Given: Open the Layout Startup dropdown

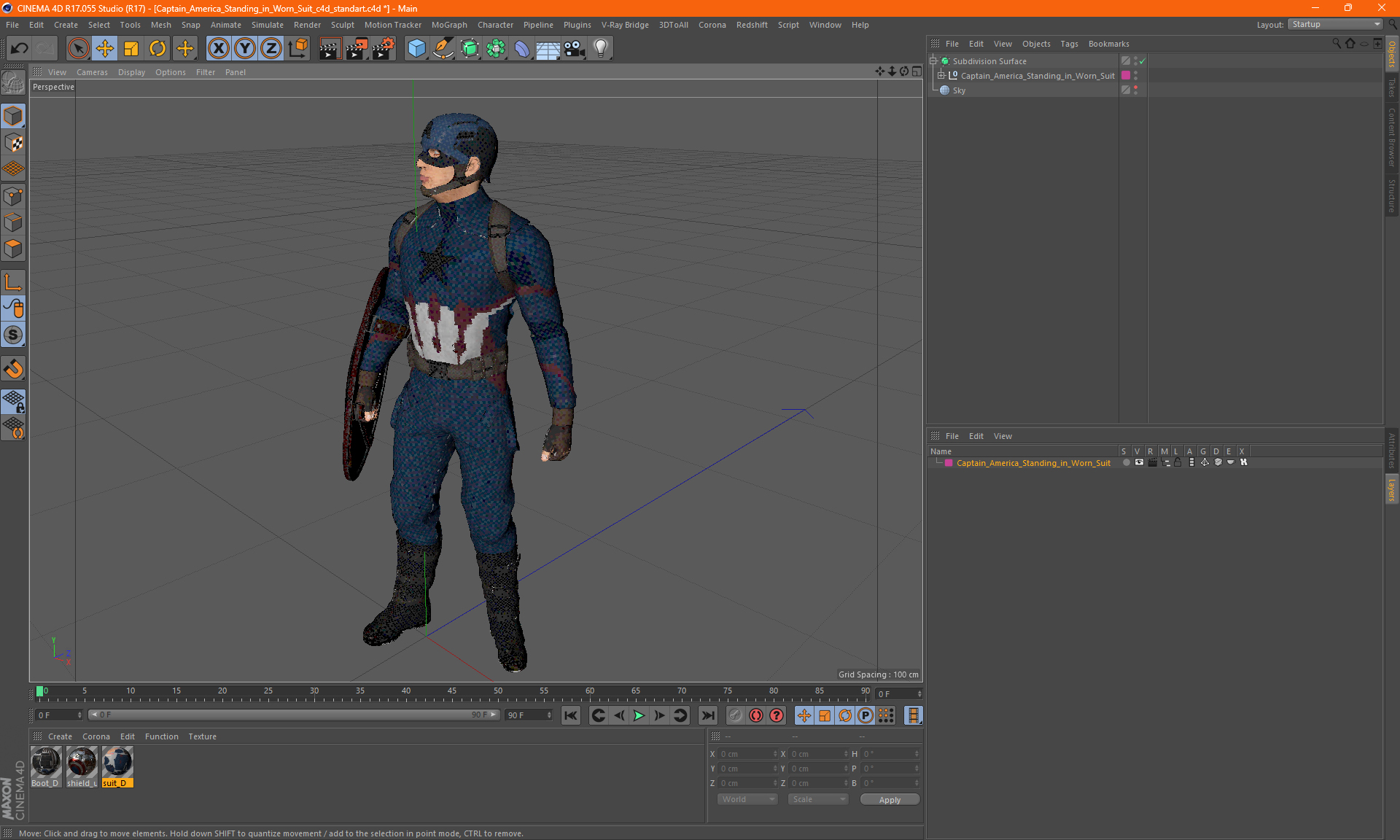Looking at the screenshot, I should 1335,24.
